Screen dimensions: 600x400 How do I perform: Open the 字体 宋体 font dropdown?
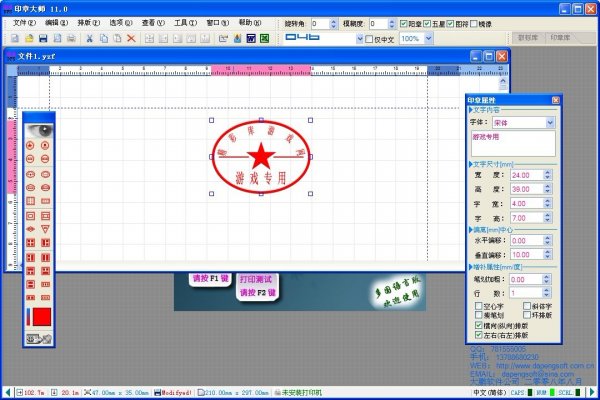click(x=550, y=122)
